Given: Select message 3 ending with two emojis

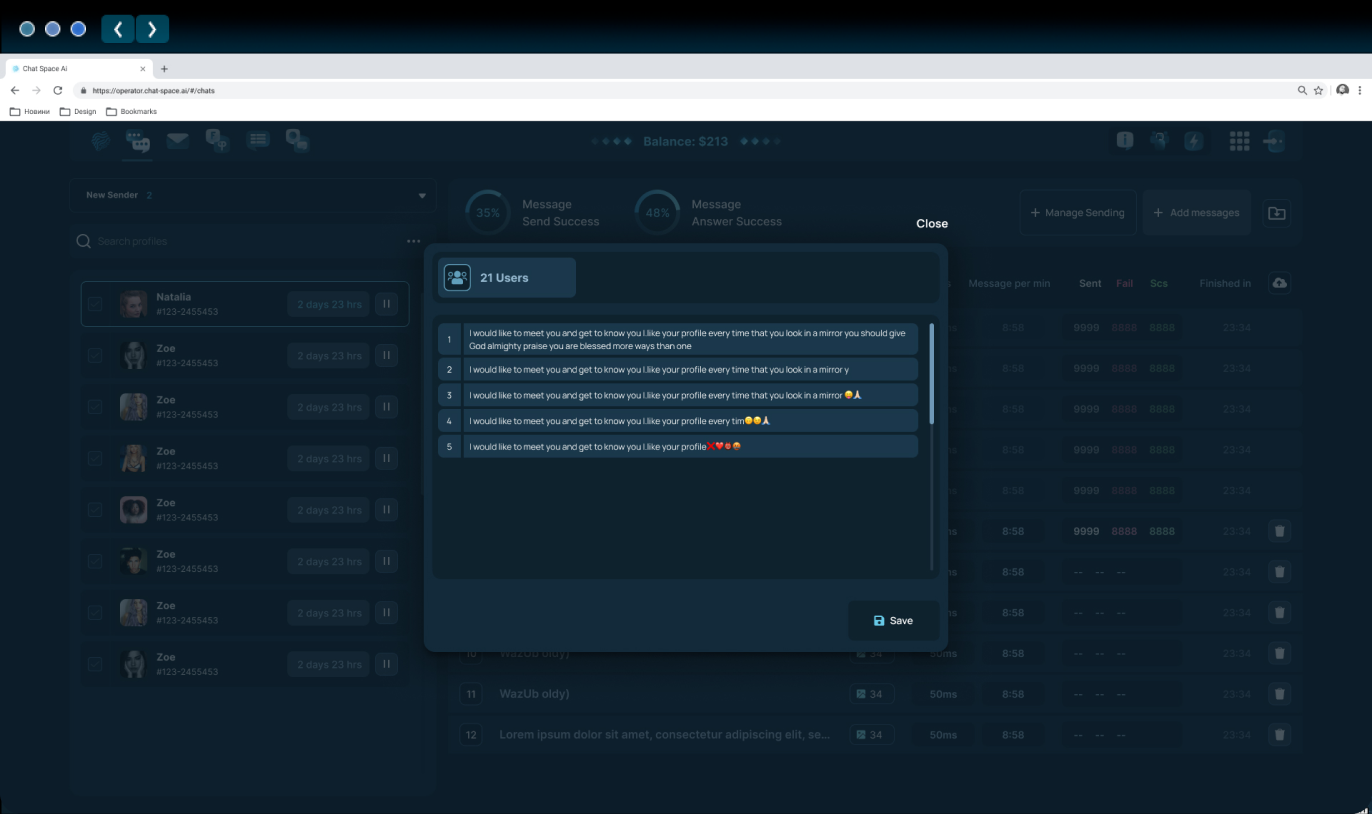Looking at the screenshot, I should click(x=678, y=395).
